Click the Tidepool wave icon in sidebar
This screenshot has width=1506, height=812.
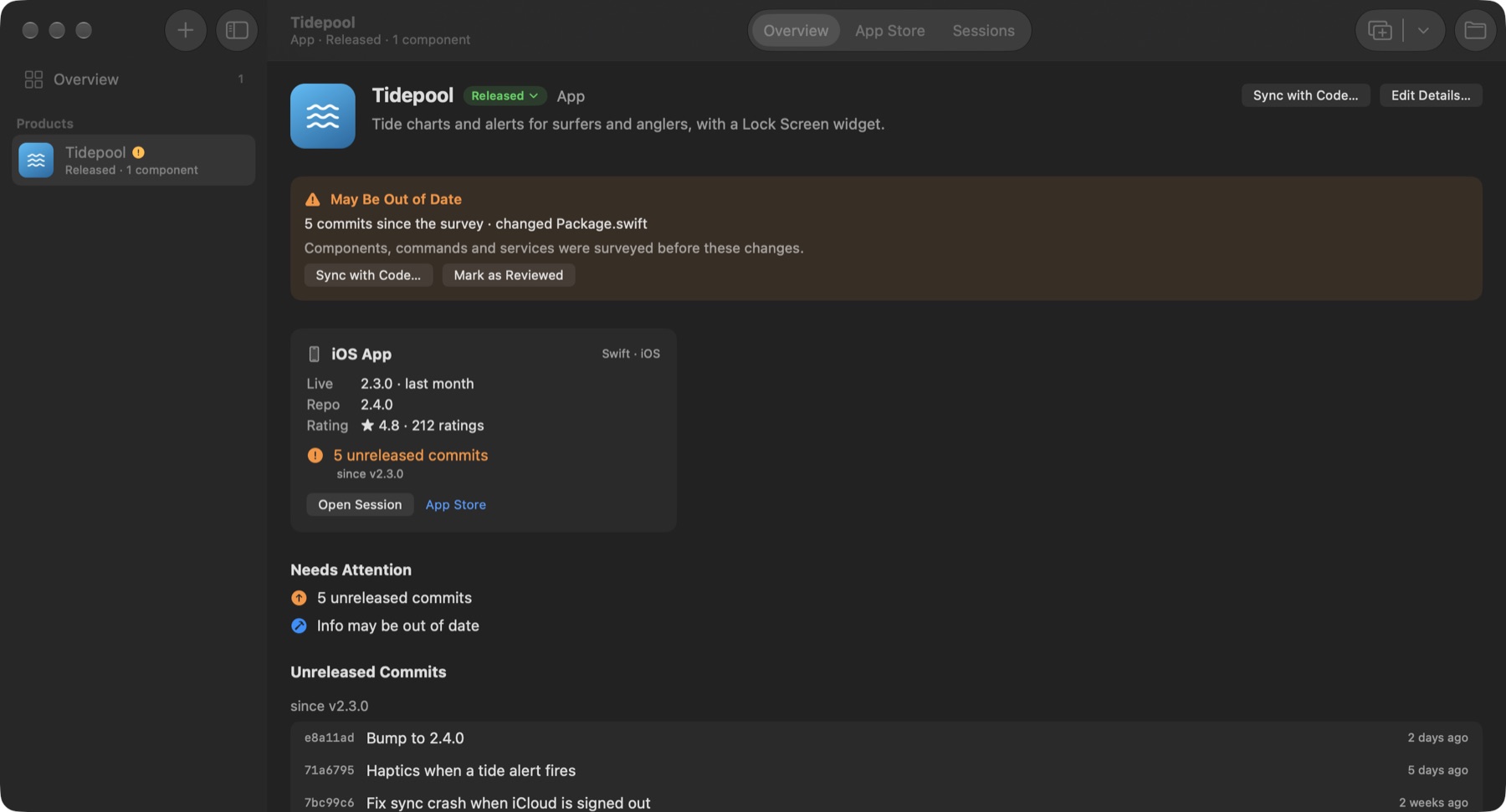coord(36,160)
